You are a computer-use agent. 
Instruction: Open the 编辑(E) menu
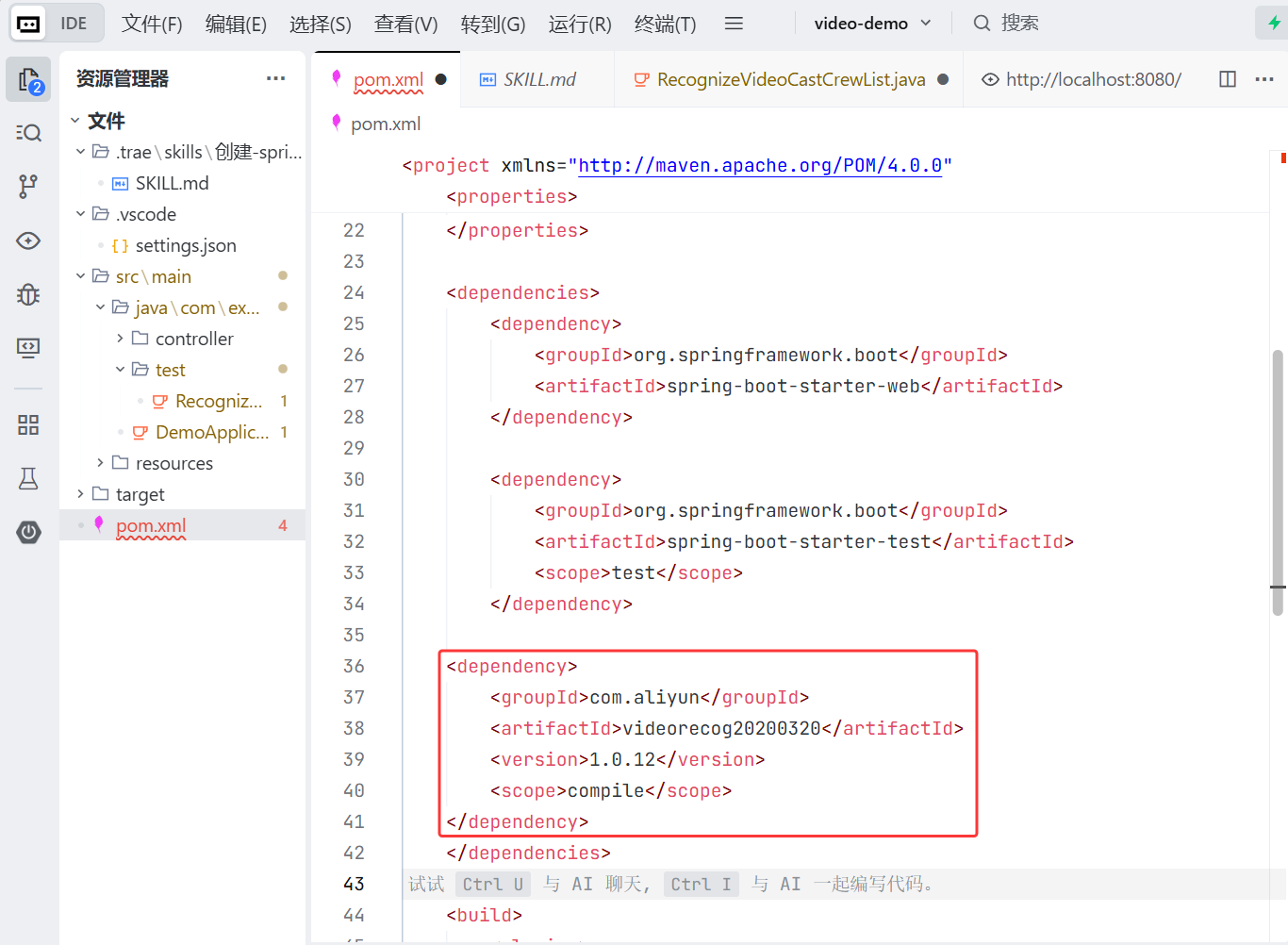(236, 24)
